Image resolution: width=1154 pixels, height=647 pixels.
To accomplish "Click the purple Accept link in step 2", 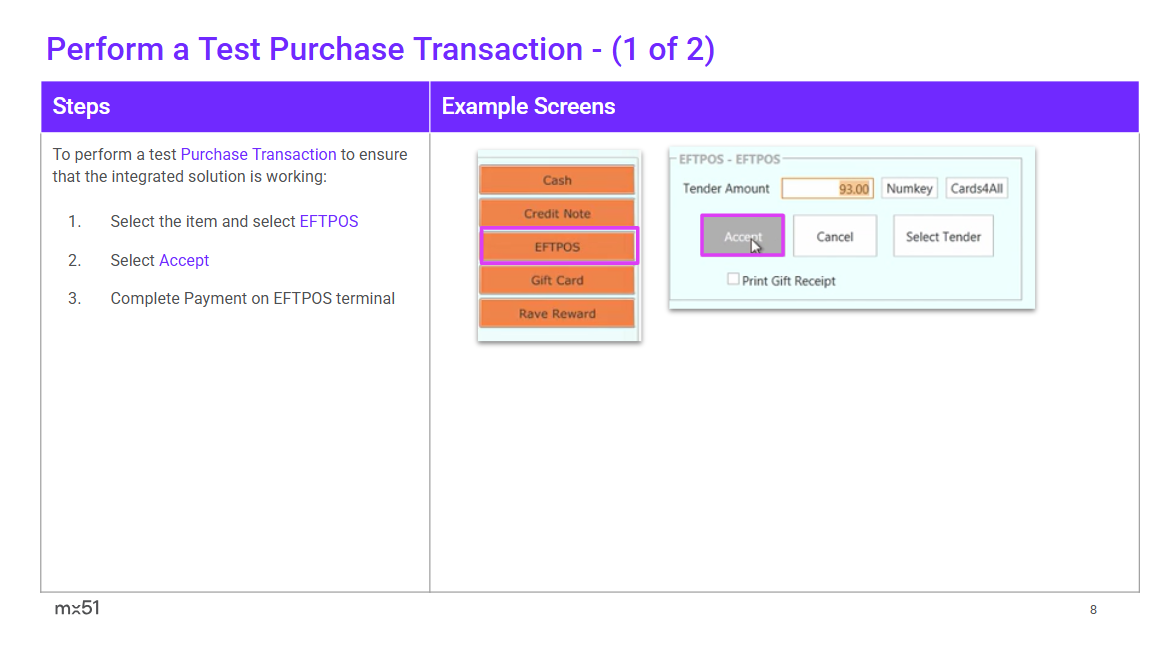I will (x=184, y=260).
